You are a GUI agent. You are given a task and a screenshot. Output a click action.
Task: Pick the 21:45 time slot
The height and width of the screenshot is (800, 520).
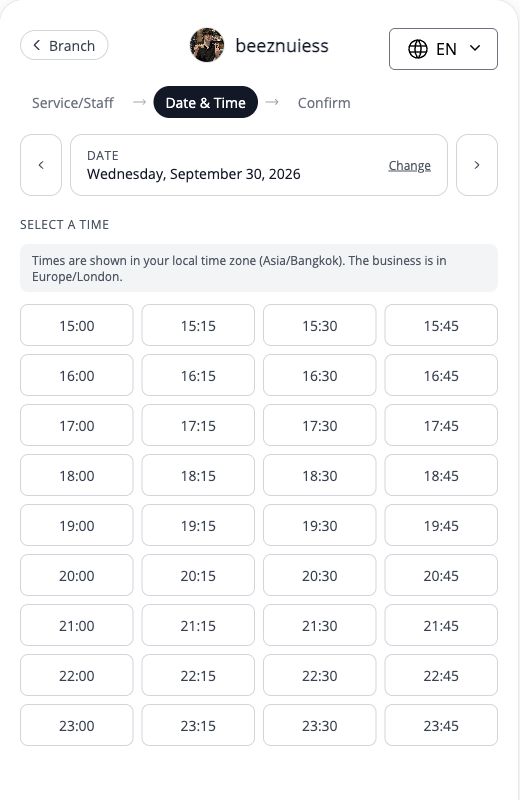pos(441,626)
